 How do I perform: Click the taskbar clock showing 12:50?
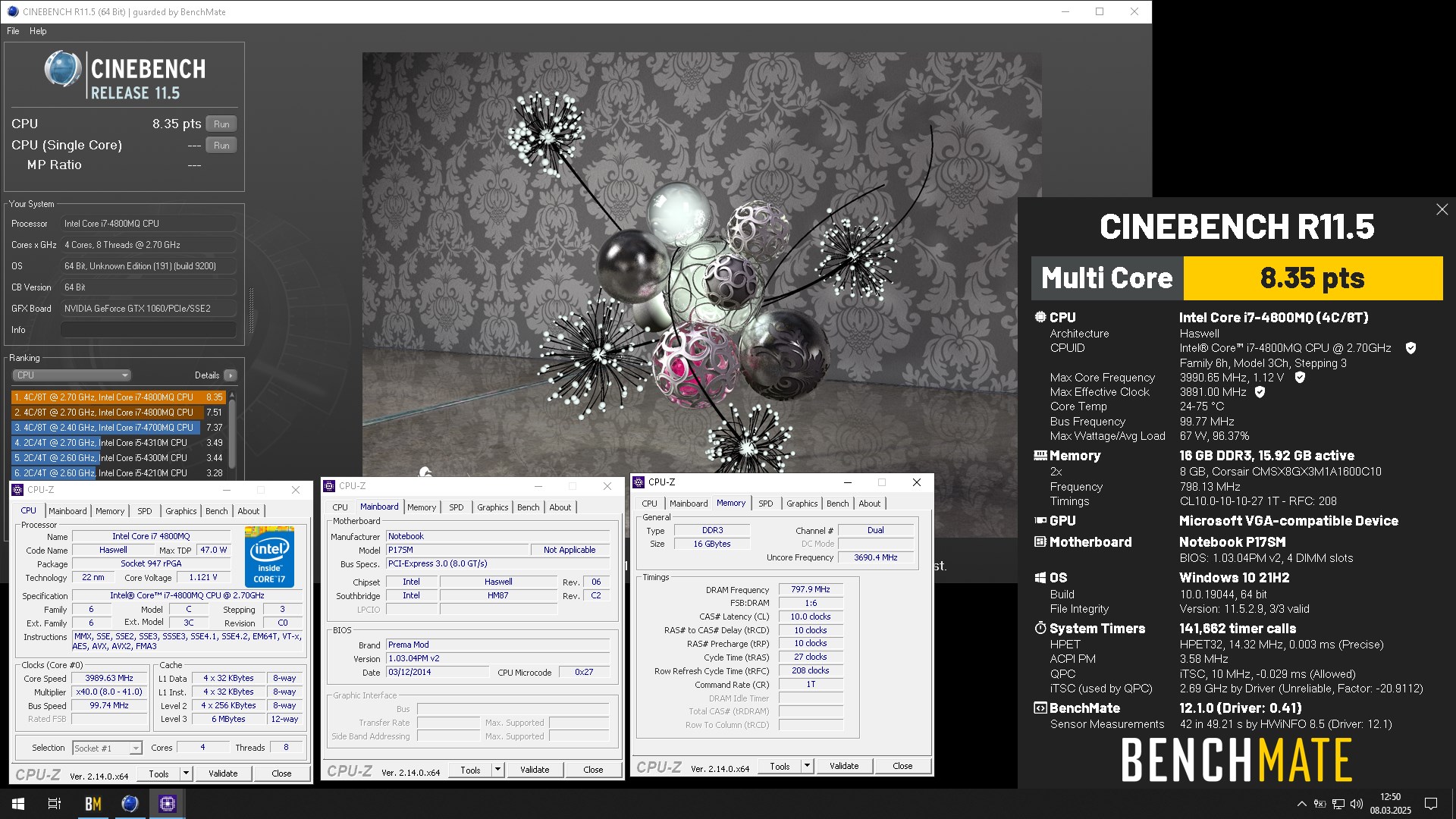pos(1391,804)
